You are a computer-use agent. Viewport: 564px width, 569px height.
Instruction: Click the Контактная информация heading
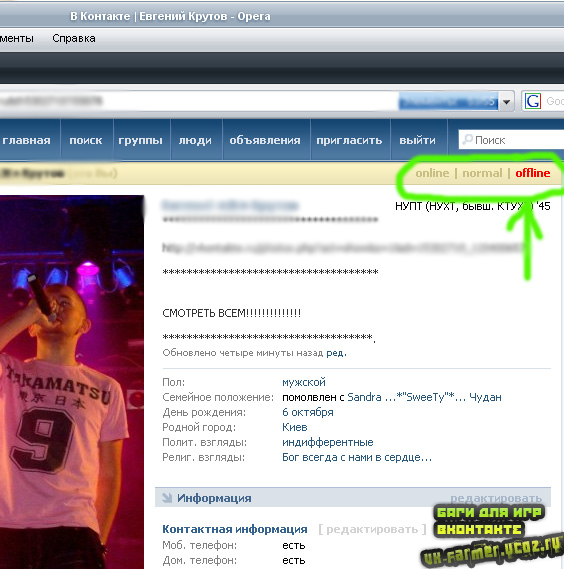[x=235, y=529]
